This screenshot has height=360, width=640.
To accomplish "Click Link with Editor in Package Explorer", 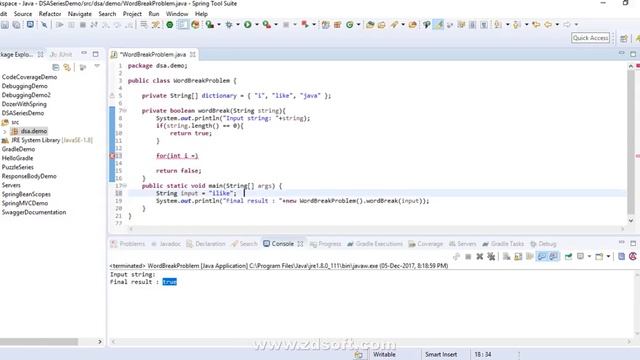I will click(67, 67).
